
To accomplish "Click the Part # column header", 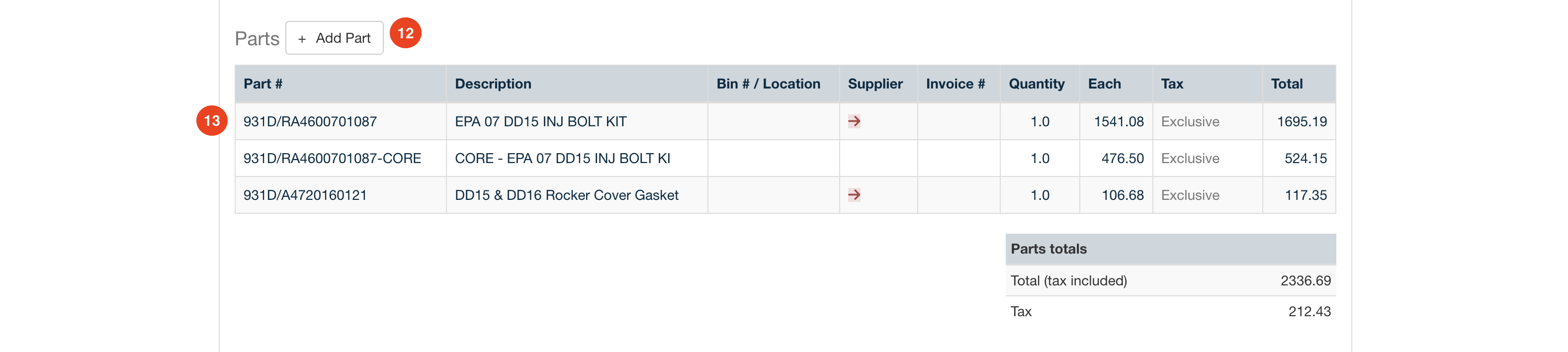I will [x=263, y=84].
